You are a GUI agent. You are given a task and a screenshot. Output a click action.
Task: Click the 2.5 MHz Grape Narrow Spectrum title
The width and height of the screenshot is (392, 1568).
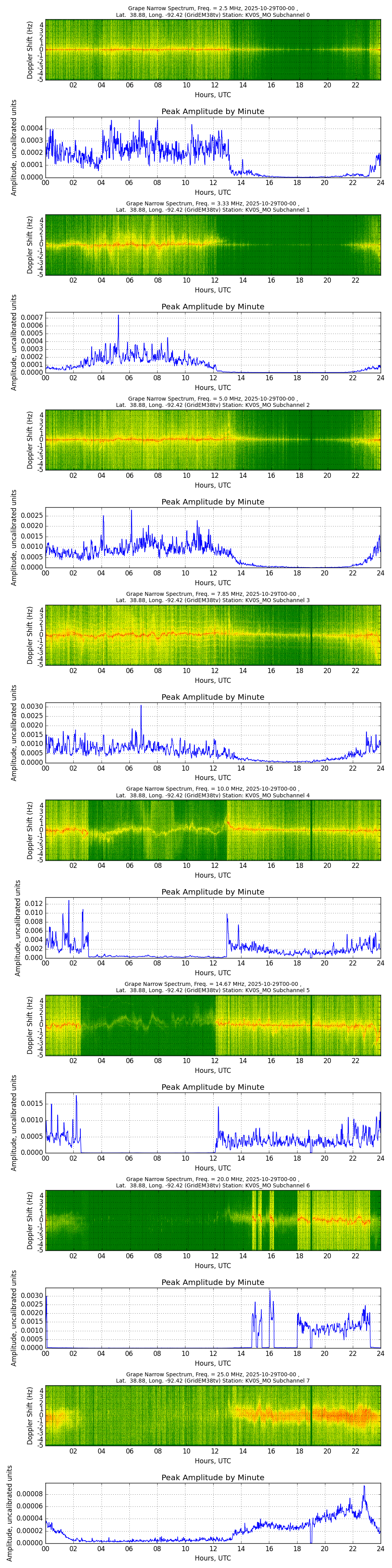[x=213, y=12]
